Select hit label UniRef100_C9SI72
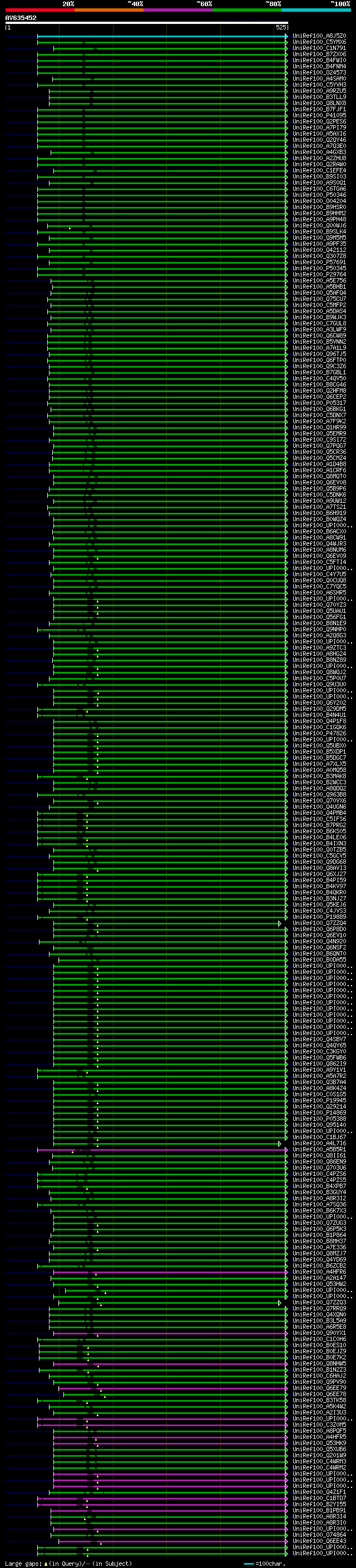 tap(319, 439)
